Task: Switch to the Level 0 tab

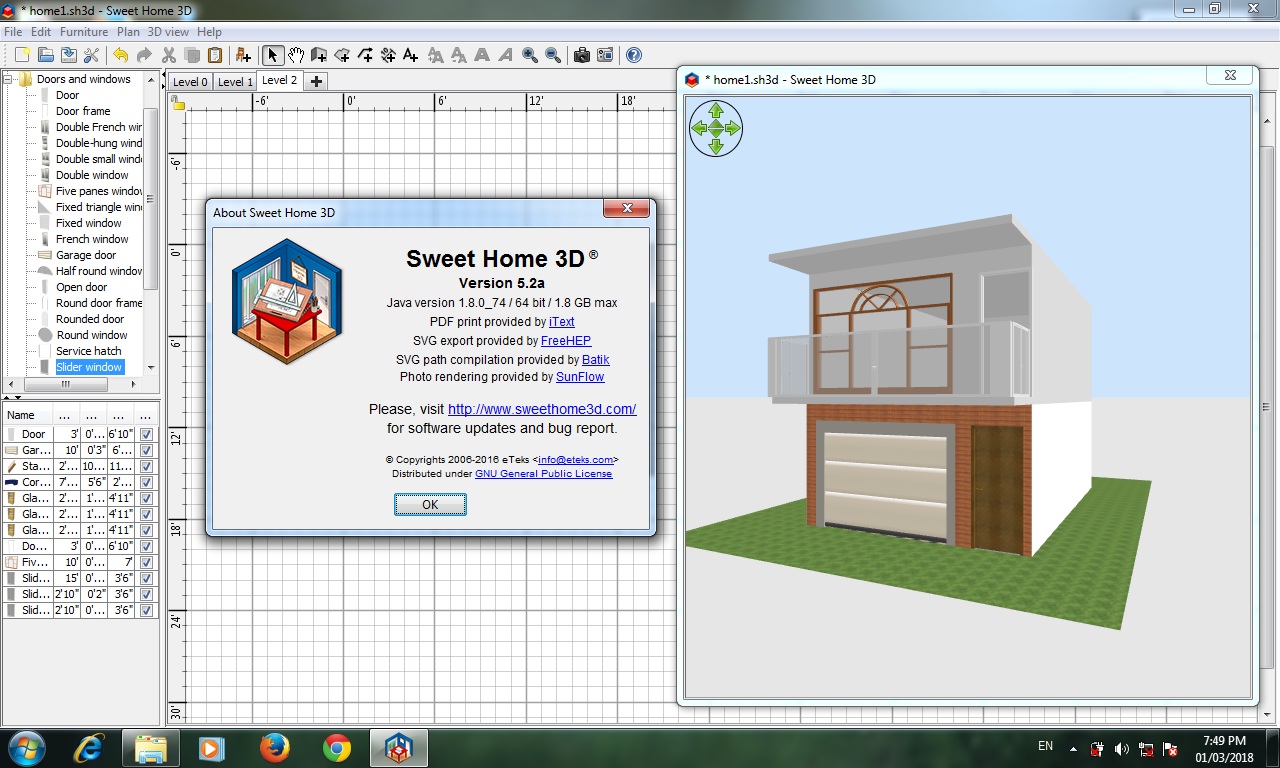Action: 189,80
